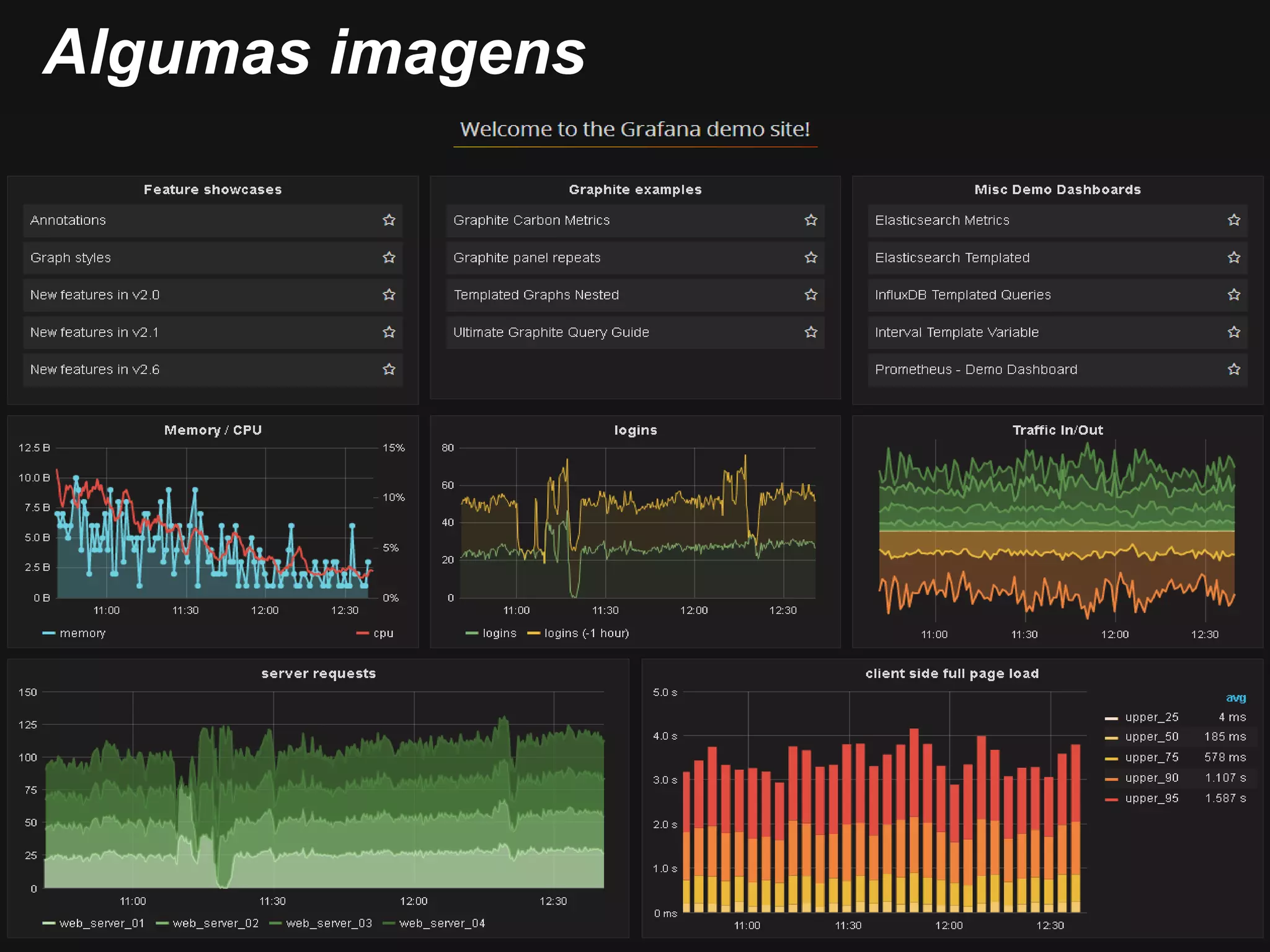Open Templated Graphs Nested dashboard

click(x=536, y=295)
